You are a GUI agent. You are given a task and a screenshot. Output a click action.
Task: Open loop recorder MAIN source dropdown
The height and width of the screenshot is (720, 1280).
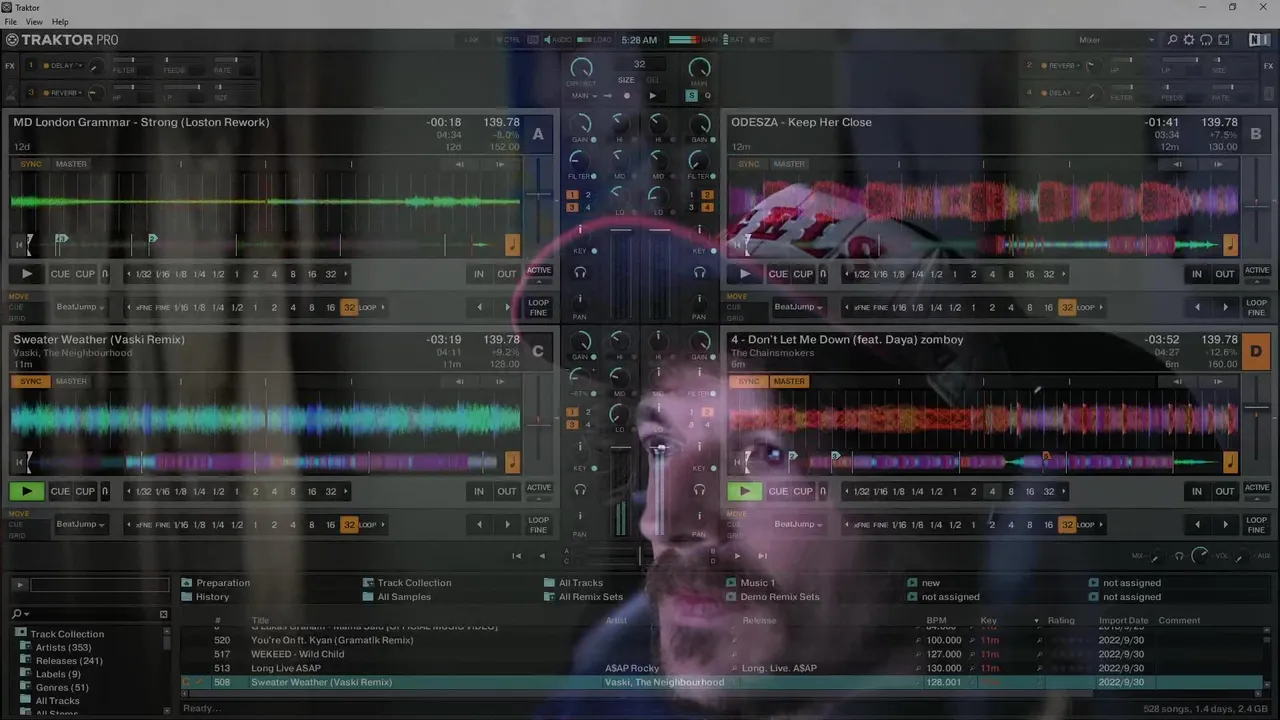(584, 96)
